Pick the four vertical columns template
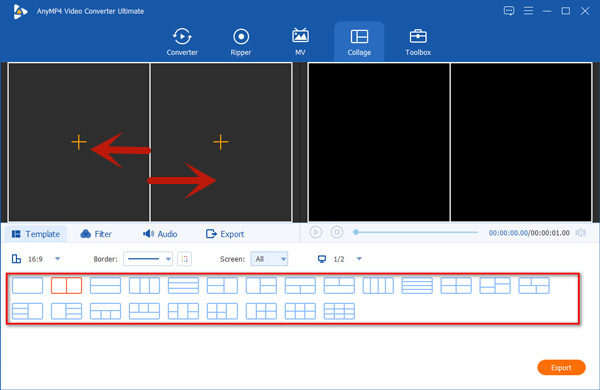This screenshot has width=600, height=390. tap(378, 286)
